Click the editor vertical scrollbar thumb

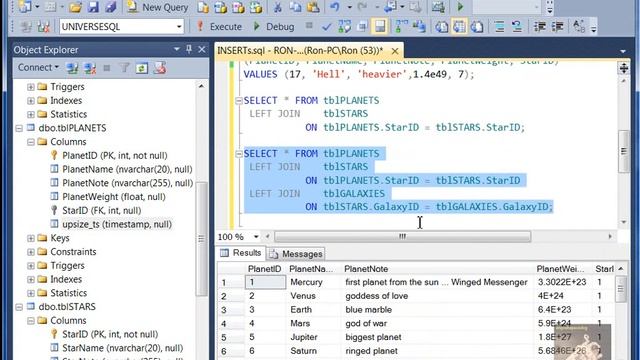[x=624, y=151]
